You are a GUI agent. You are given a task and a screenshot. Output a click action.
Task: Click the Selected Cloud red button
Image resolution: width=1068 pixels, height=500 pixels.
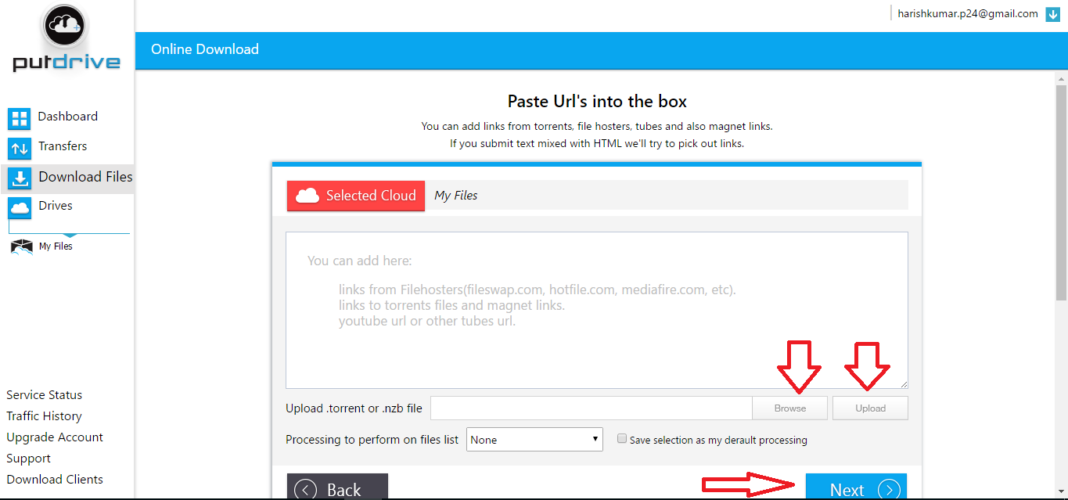(356, 196)
